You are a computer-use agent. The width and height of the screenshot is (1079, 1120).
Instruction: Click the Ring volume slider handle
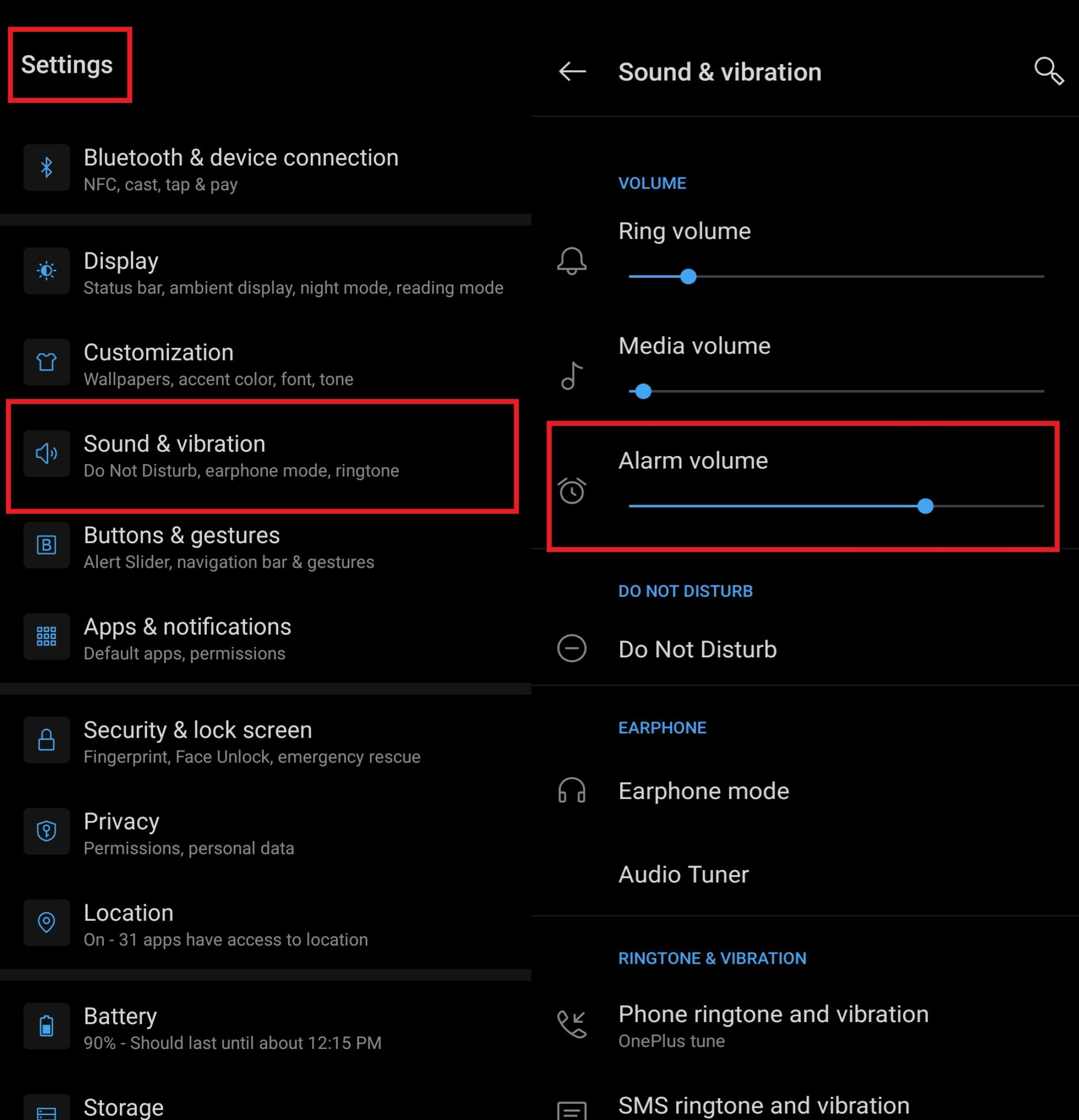[x=688, y=277]
